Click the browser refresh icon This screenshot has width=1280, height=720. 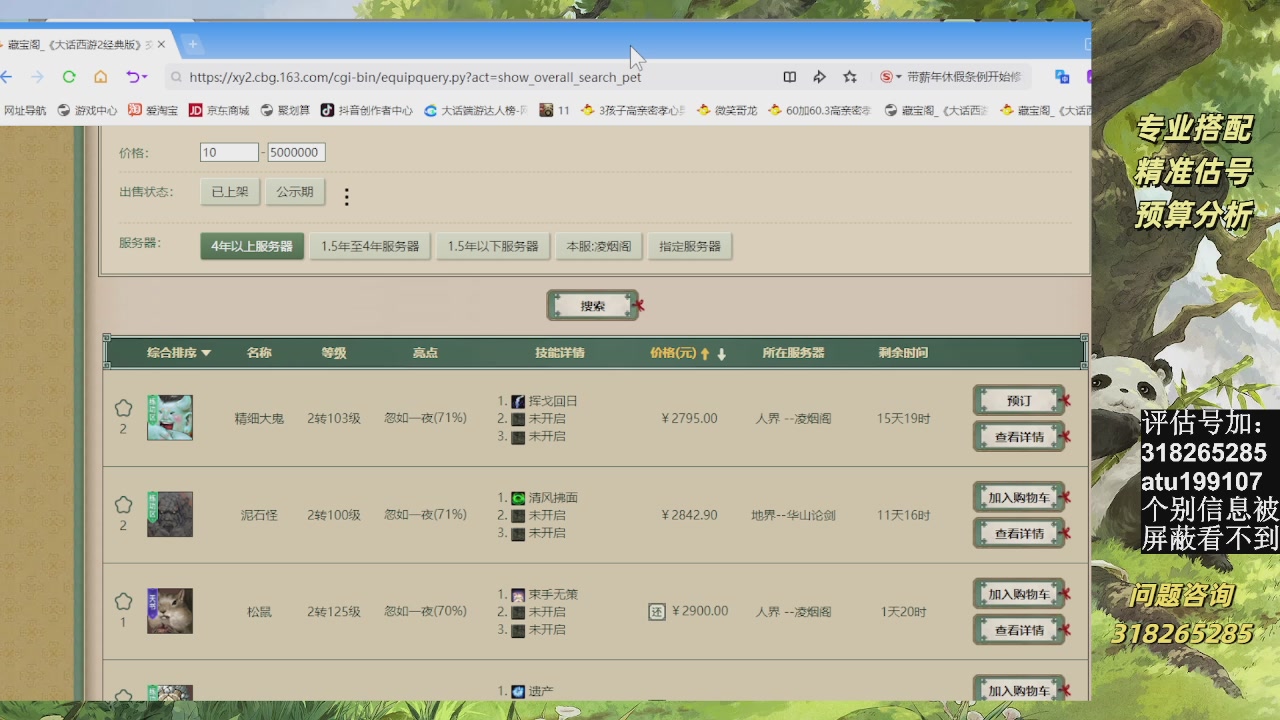69,77
